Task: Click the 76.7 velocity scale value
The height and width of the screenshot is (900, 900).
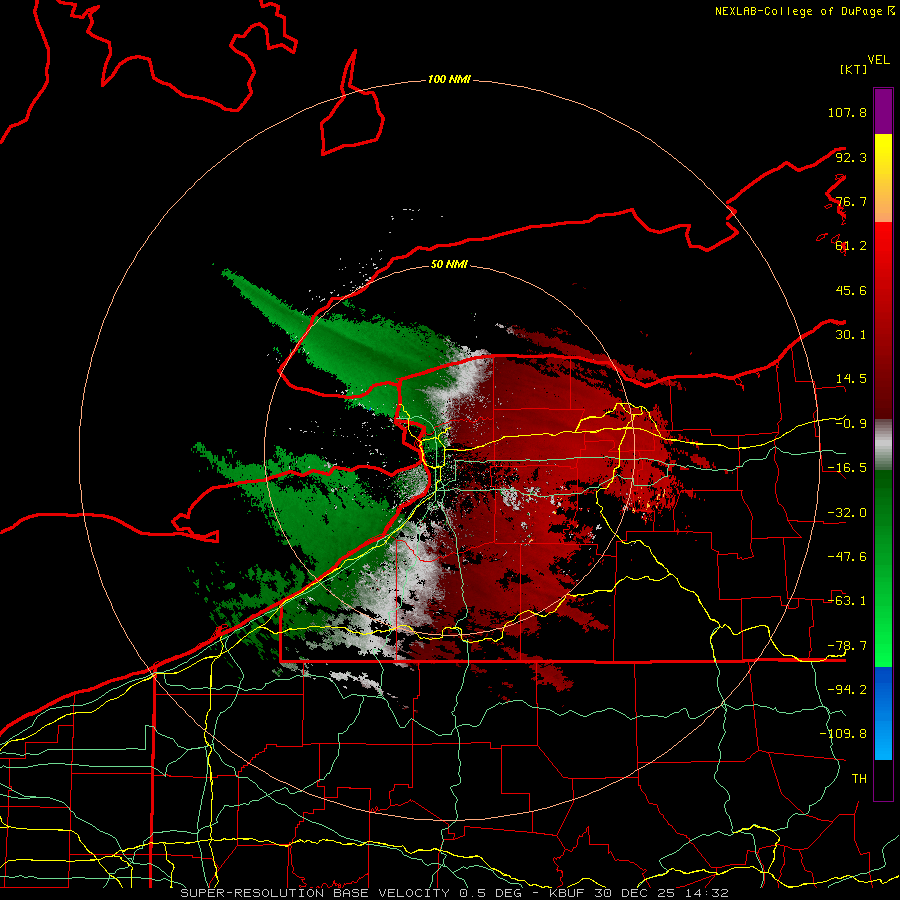Action: [851, 201]
